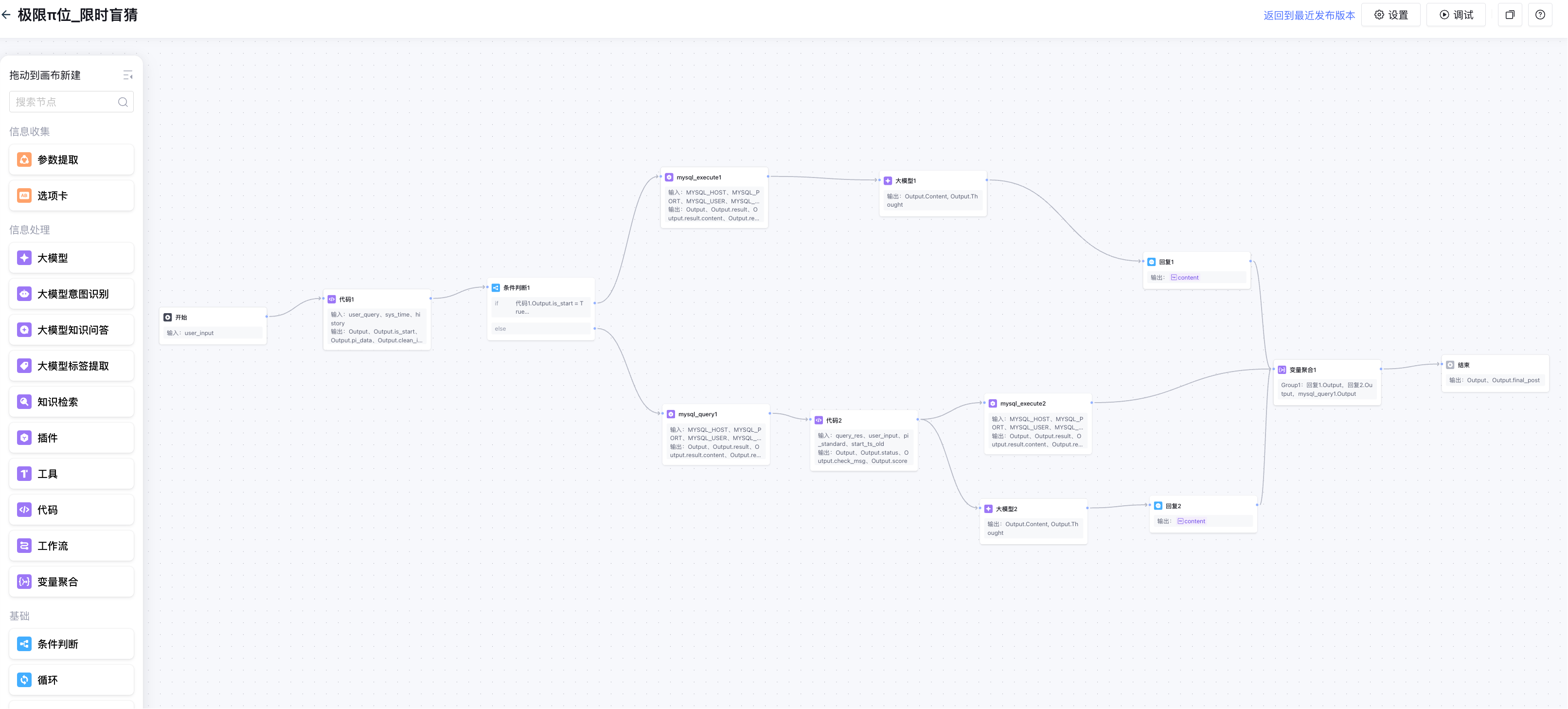
Task: Click the 插件 plugin node icon
Action: [x=24, y=438]
